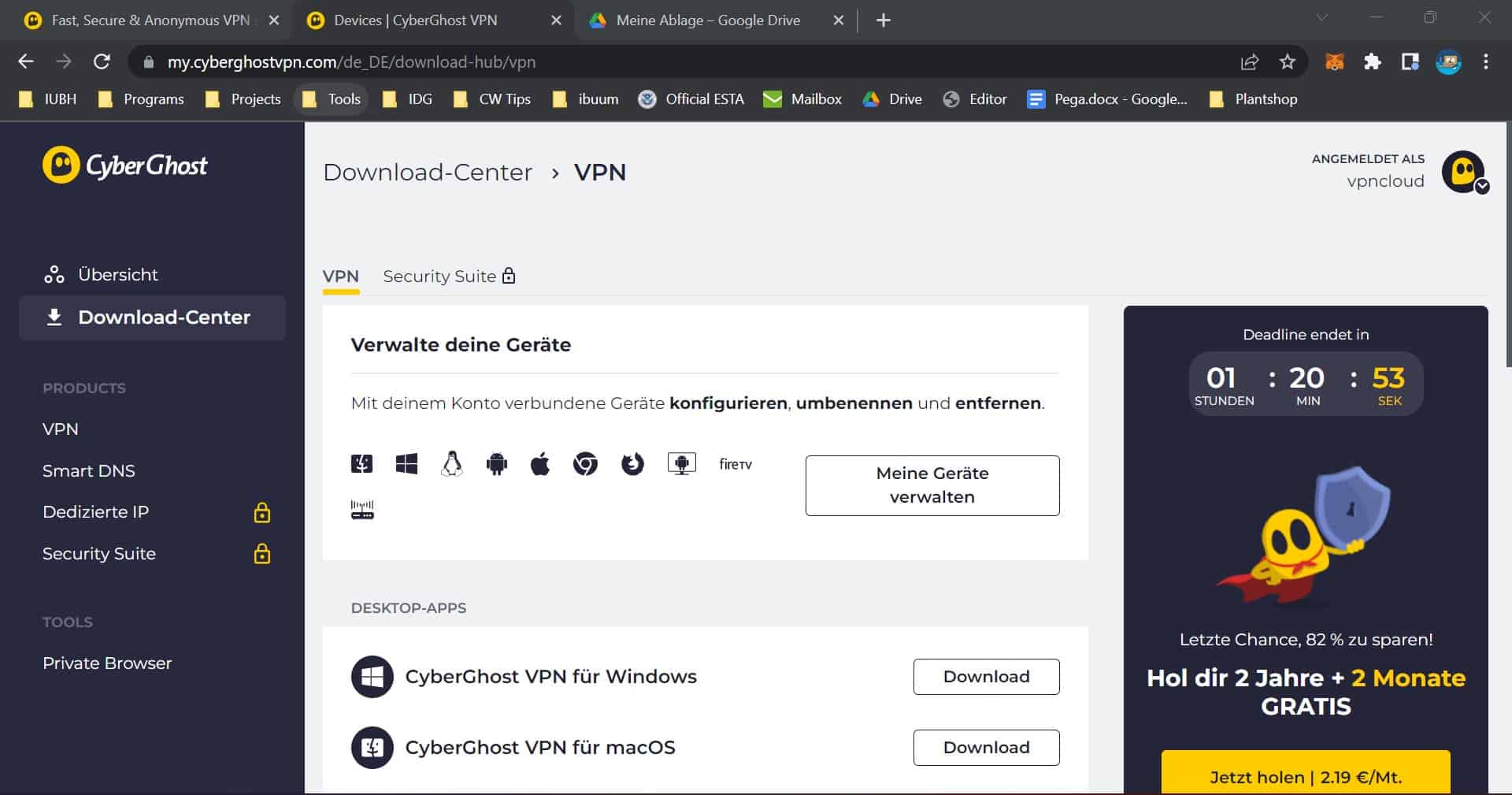
Task: Open the Chrome three-dot menu
Action: (x=1486, y=61)
